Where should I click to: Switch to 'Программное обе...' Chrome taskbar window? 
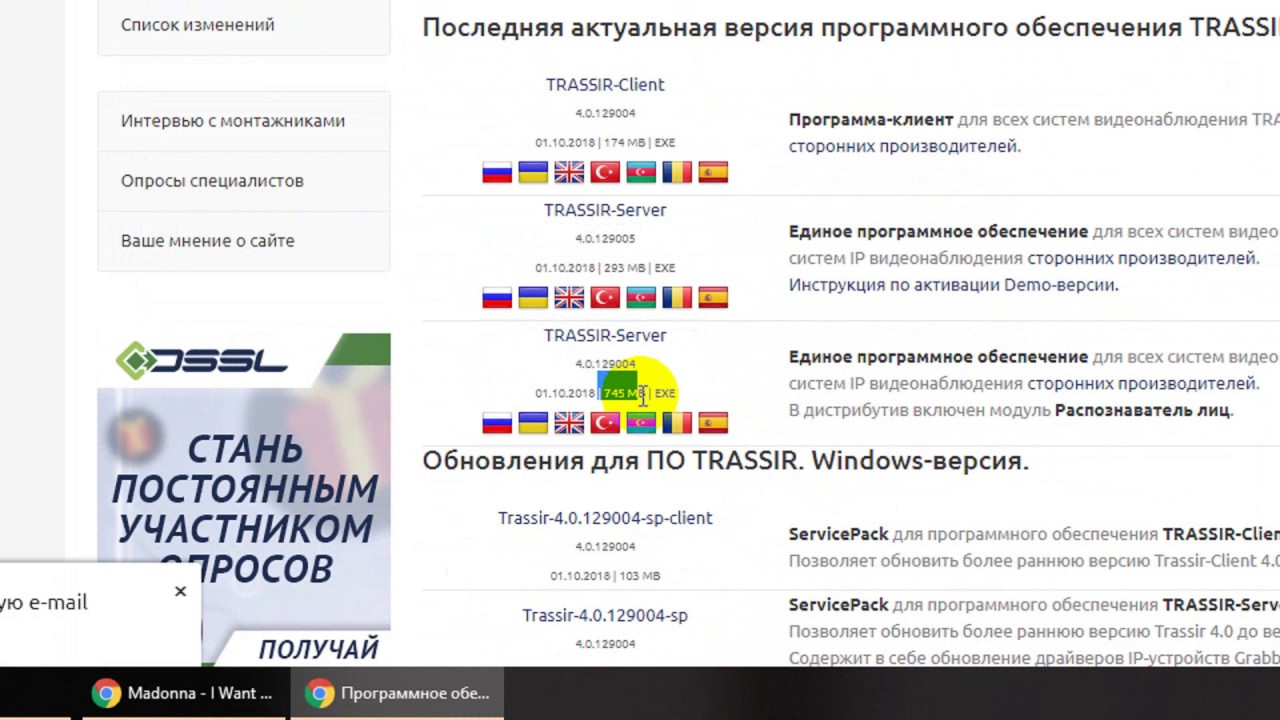coord(399,693)
